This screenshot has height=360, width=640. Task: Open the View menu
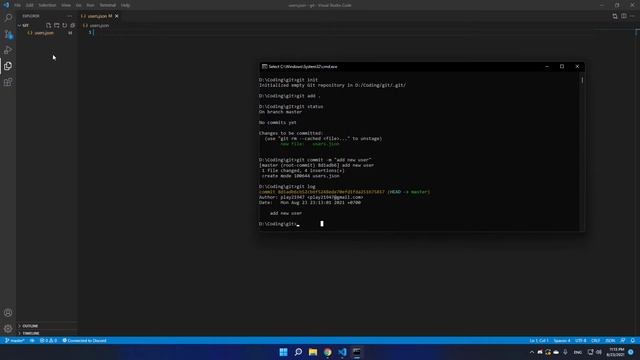tap(66, 5)
